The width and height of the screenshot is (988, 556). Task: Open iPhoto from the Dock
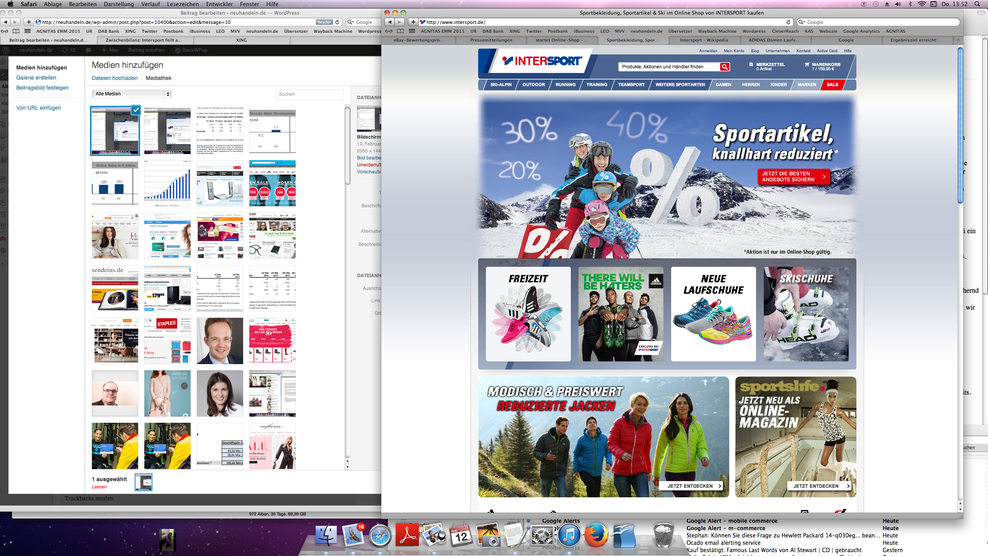tap(434, 536)
